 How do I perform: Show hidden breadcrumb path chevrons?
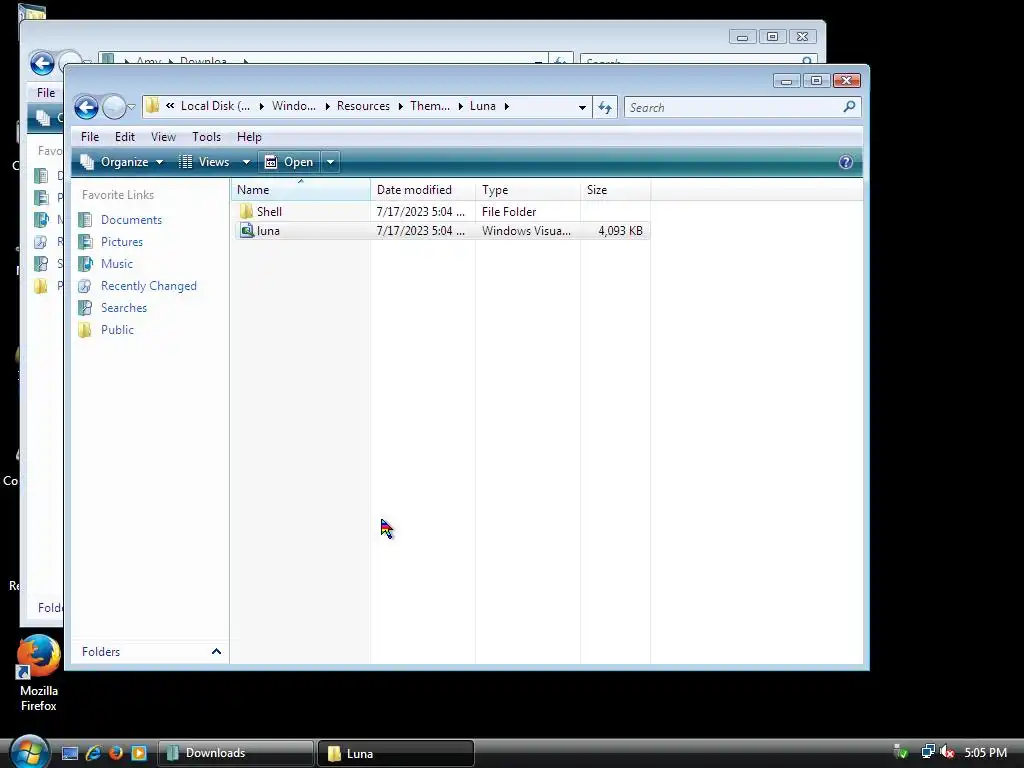click(170, 106)
